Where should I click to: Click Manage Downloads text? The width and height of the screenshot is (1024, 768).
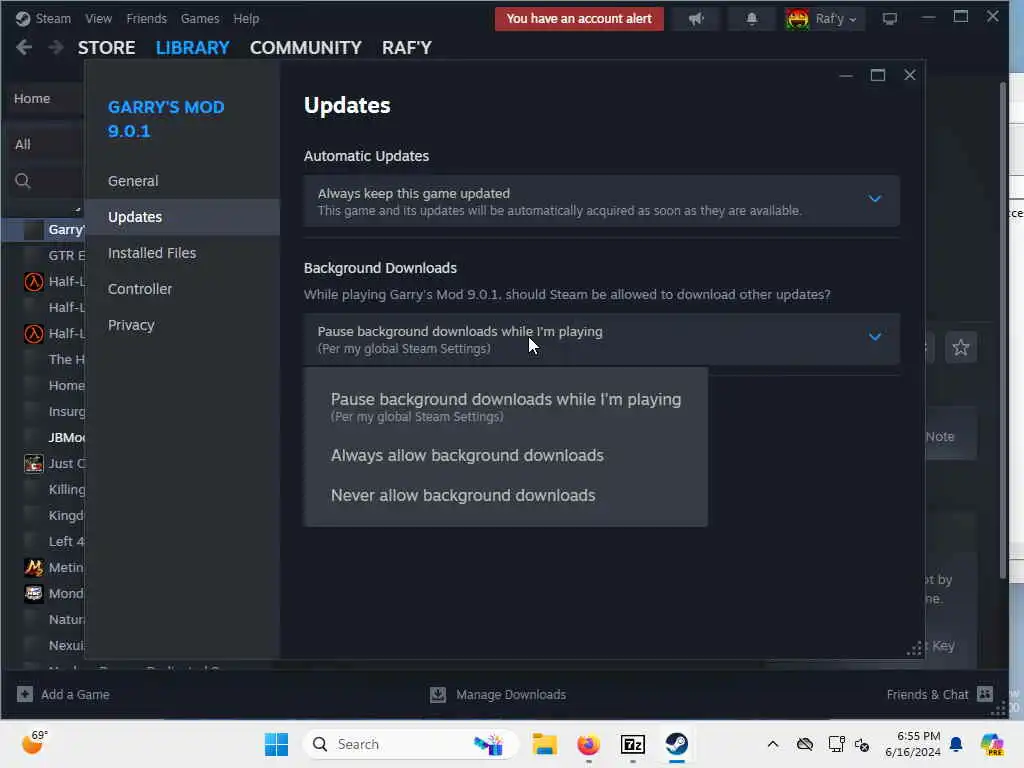coord(511,694)
